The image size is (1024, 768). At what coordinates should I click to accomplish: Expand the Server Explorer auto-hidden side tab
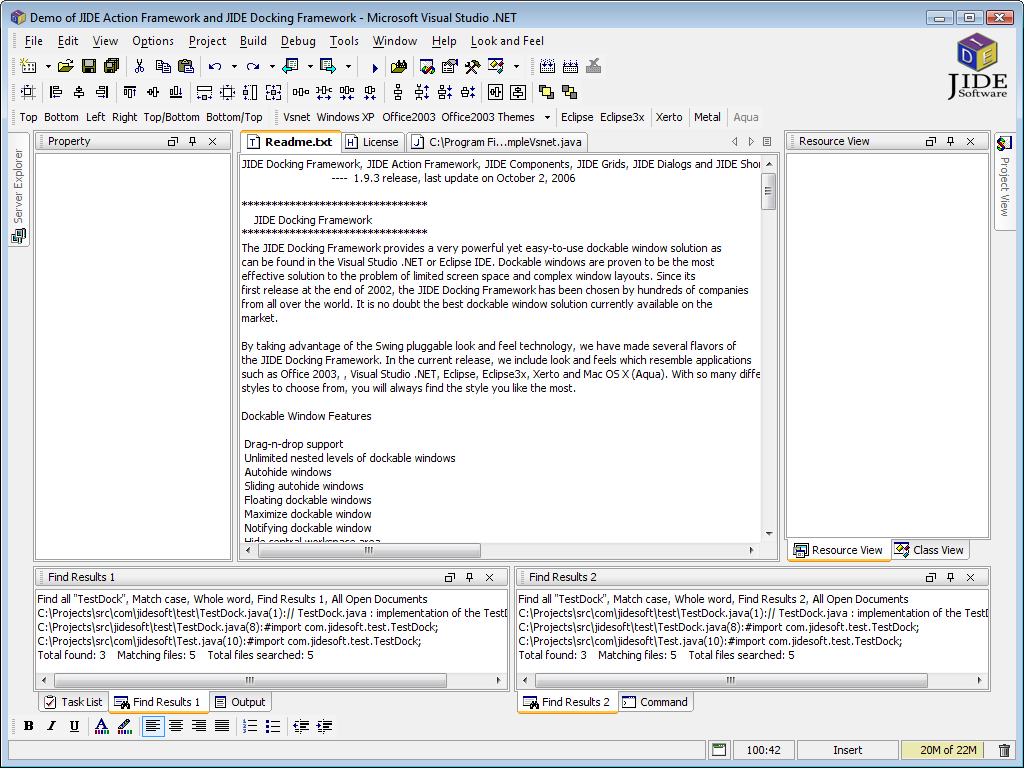click(19, 188)
